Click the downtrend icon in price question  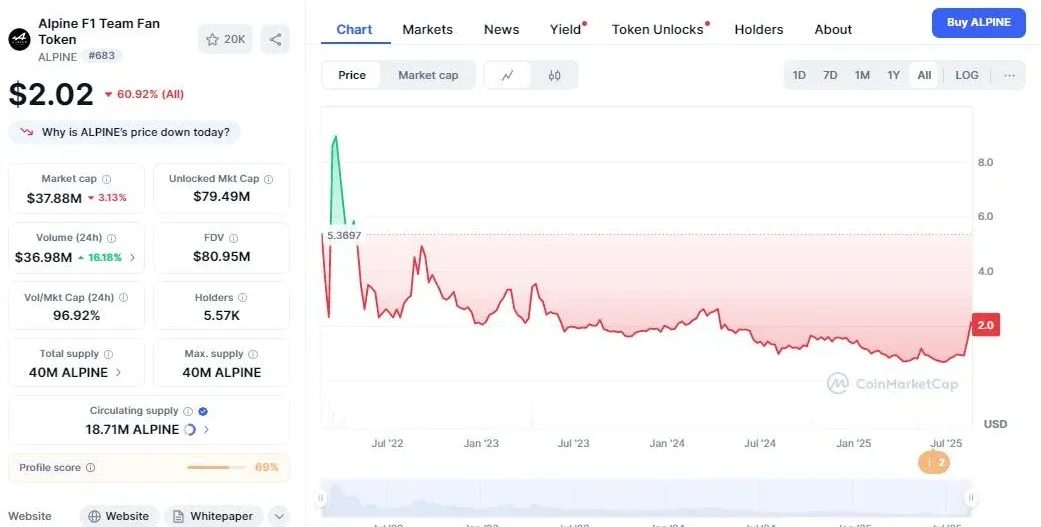pyautogui.click(x=27, y=132)
